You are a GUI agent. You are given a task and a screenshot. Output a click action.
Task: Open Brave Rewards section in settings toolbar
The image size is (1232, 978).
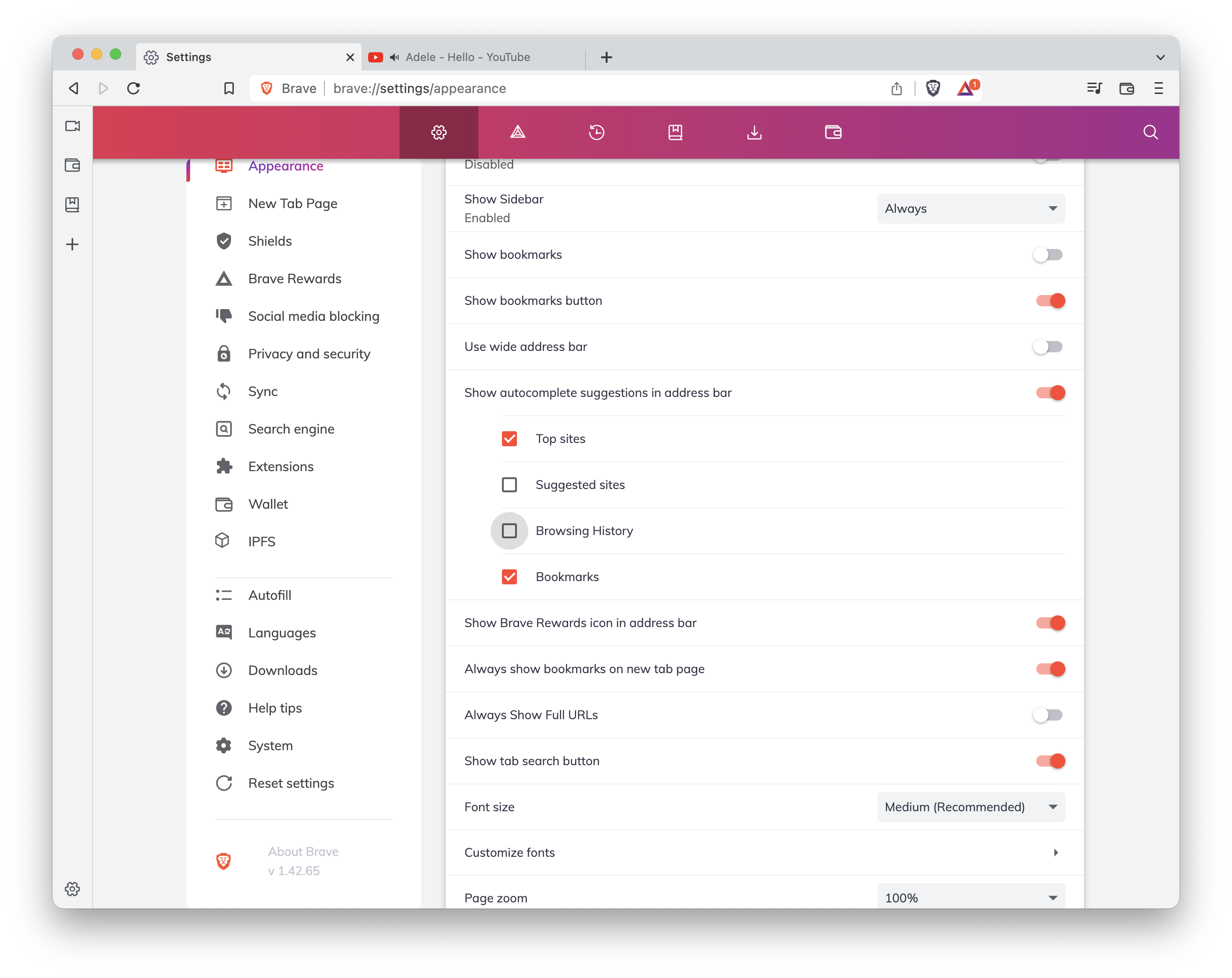[516, 132]
